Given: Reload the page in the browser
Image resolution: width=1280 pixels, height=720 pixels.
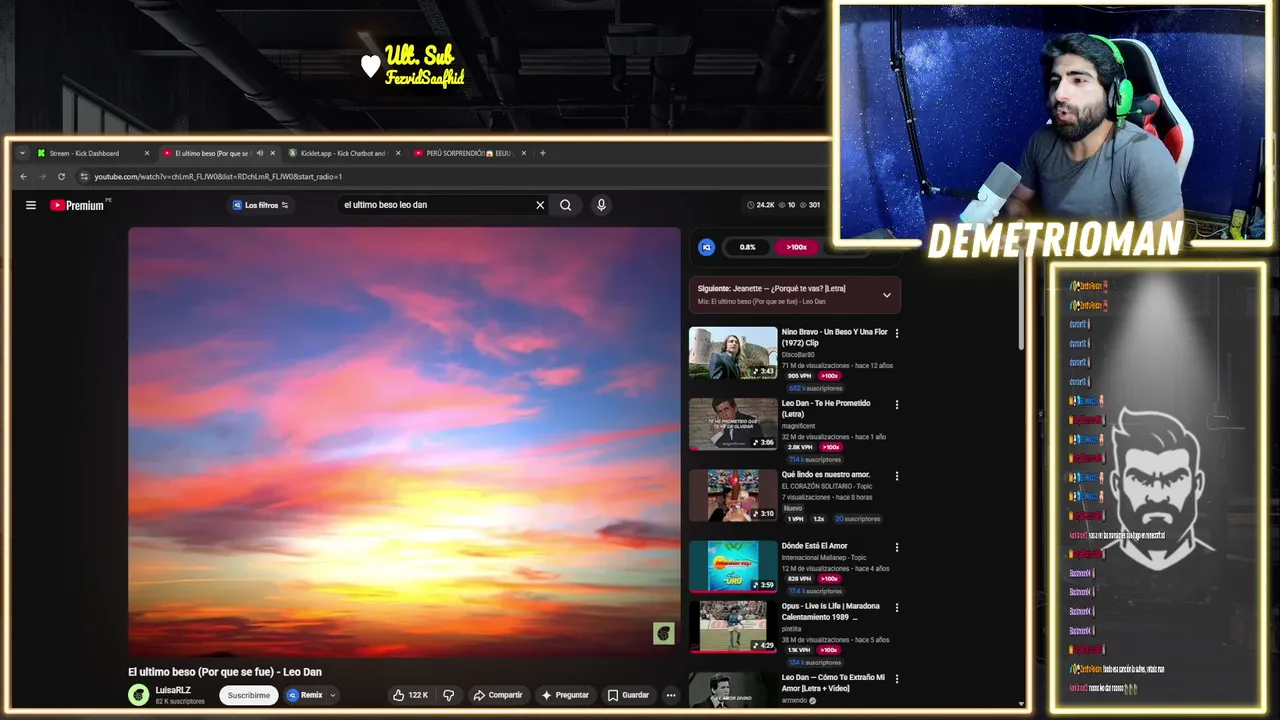Looking at the screenshot, I should point(61,177).
